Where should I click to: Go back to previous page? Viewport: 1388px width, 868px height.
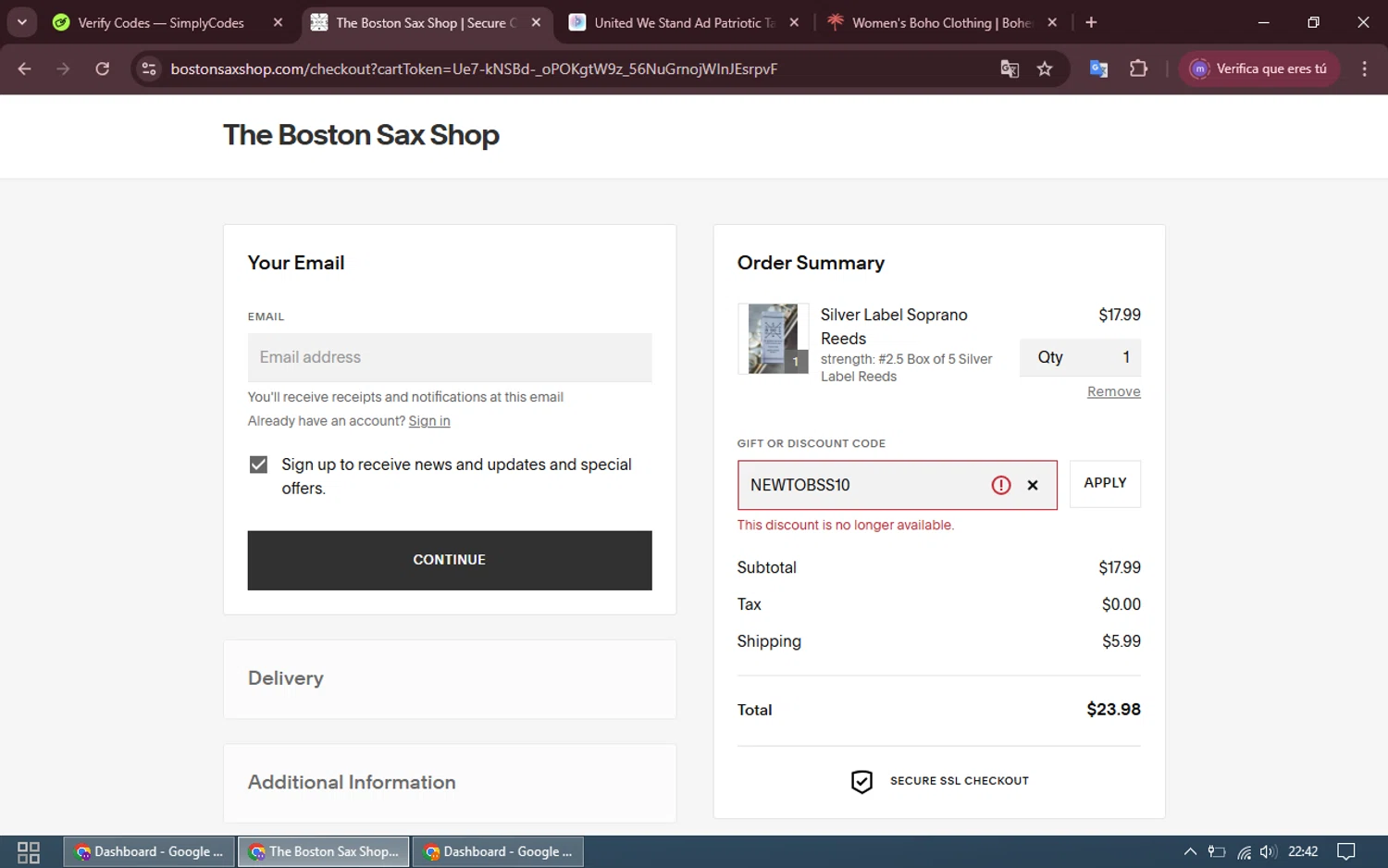[x=25, y=68]
